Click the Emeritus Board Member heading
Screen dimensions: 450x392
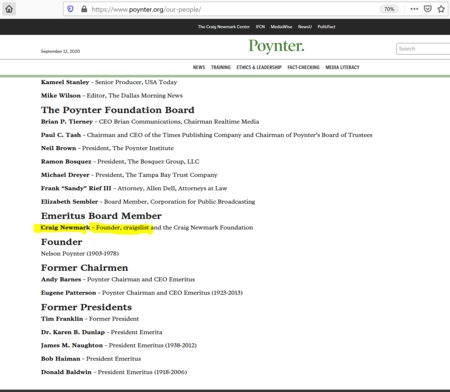point(101,216)
